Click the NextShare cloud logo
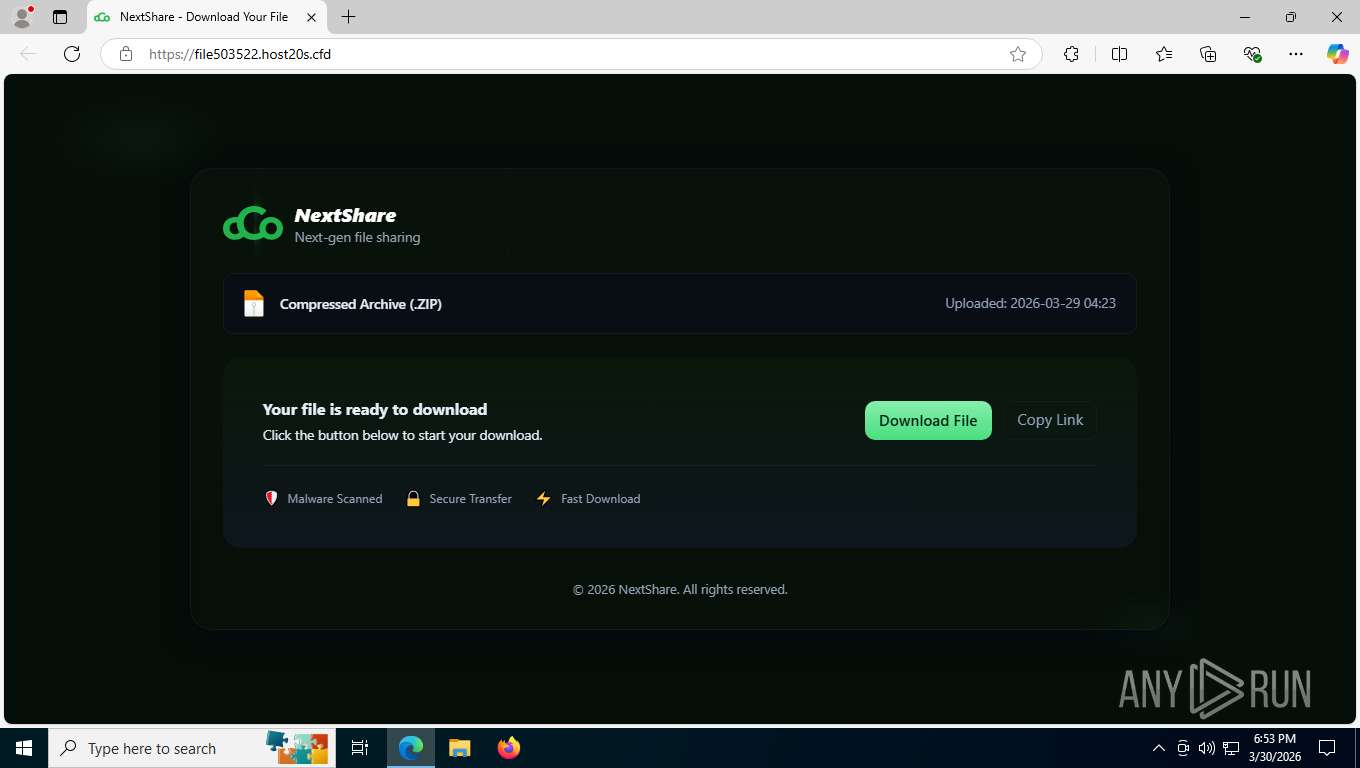 point(252,224)
